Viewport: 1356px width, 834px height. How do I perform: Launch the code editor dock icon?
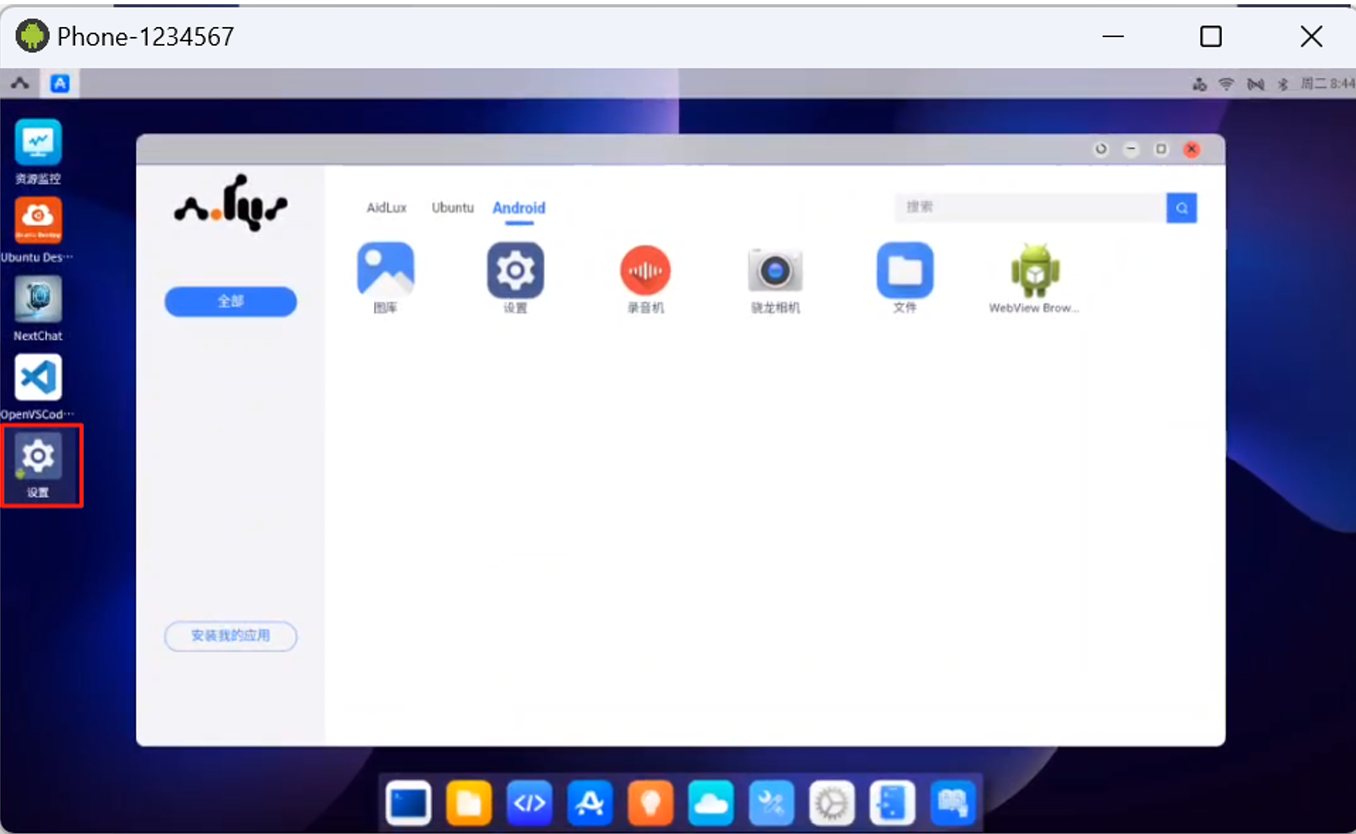click(x=529, y=803)
